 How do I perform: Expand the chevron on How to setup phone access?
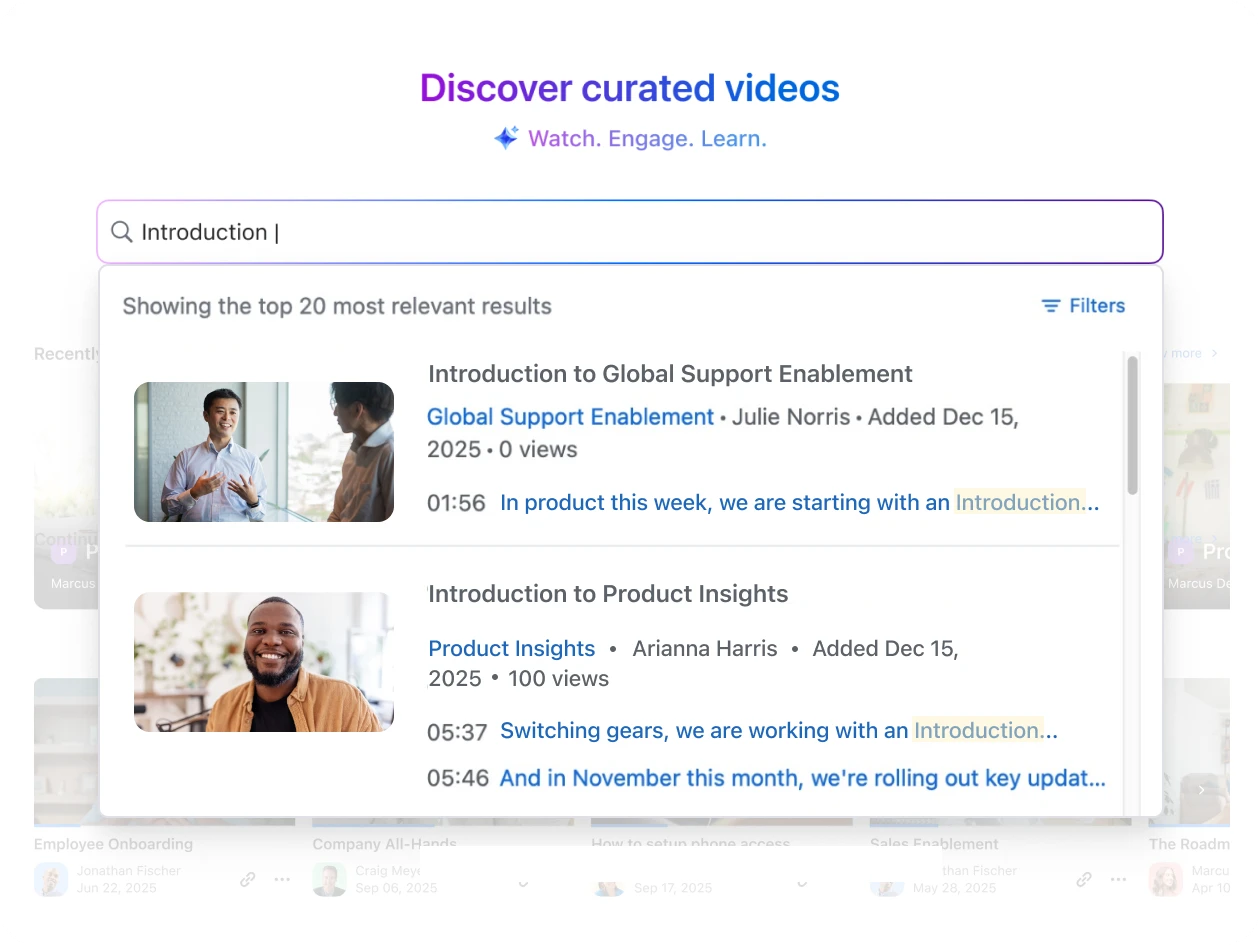coord(801,884)
